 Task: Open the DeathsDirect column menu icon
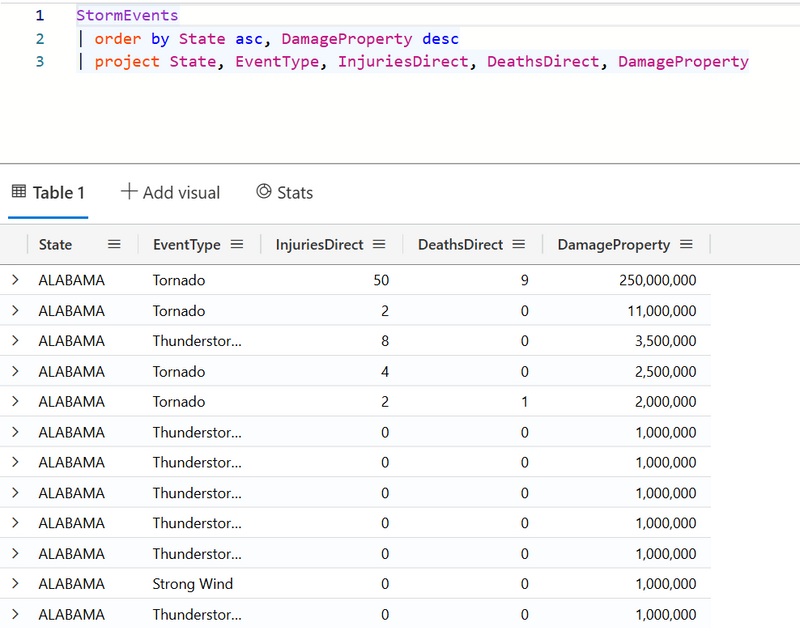pos(519,244)
